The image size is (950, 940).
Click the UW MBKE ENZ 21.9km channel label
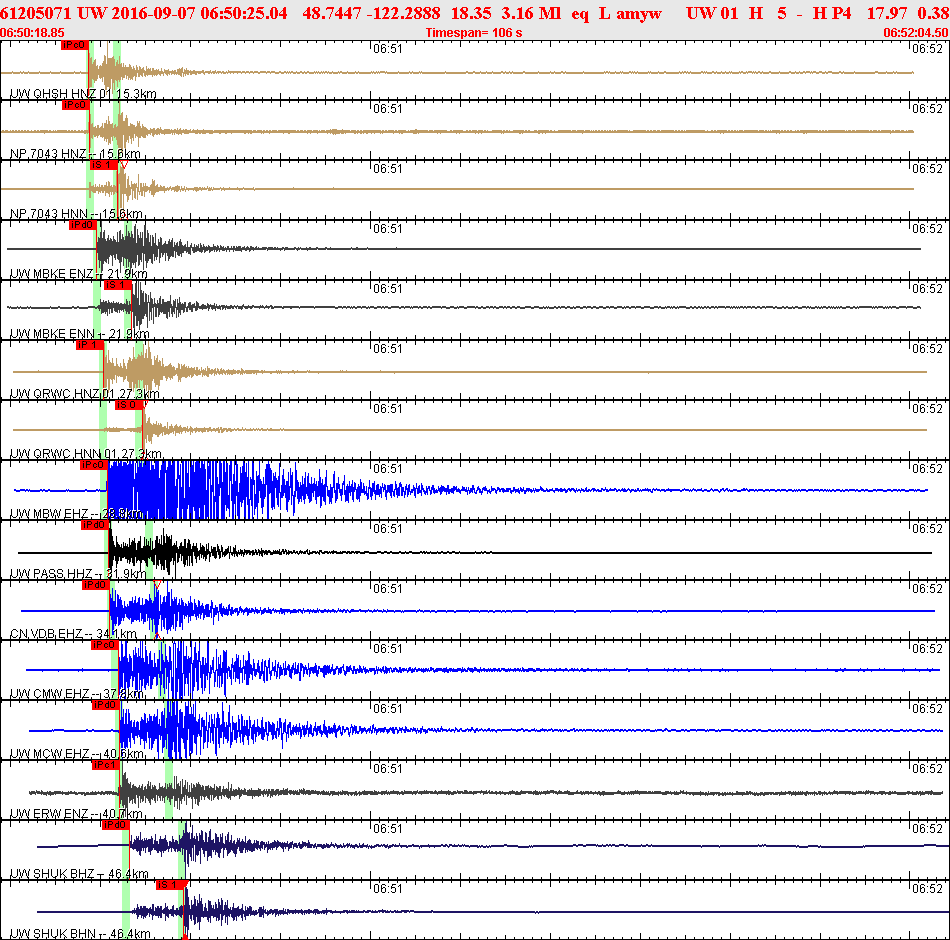pyautogui.click(x=79, y=274)
